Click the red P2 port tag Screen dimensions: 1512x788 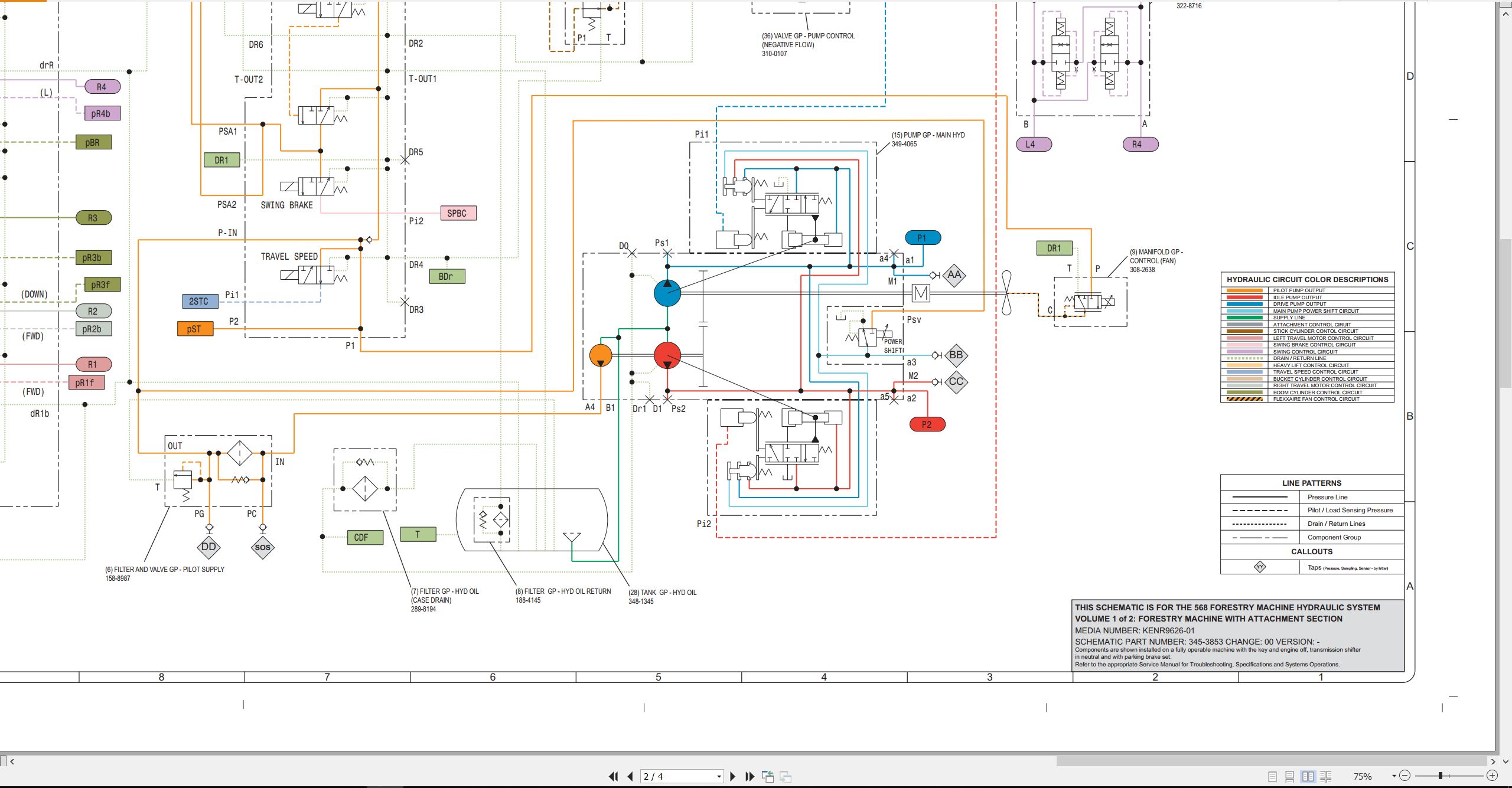[927, 424]
